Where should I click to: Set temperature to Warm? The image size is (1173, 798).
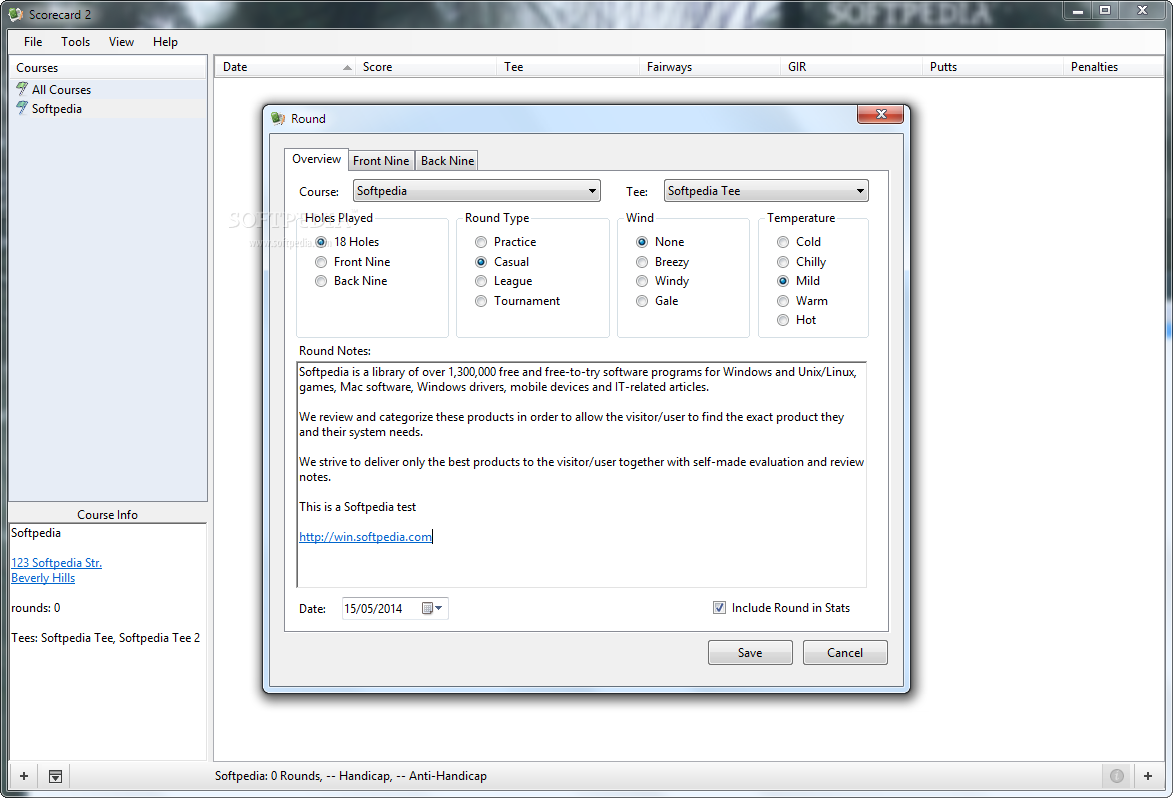803,301
